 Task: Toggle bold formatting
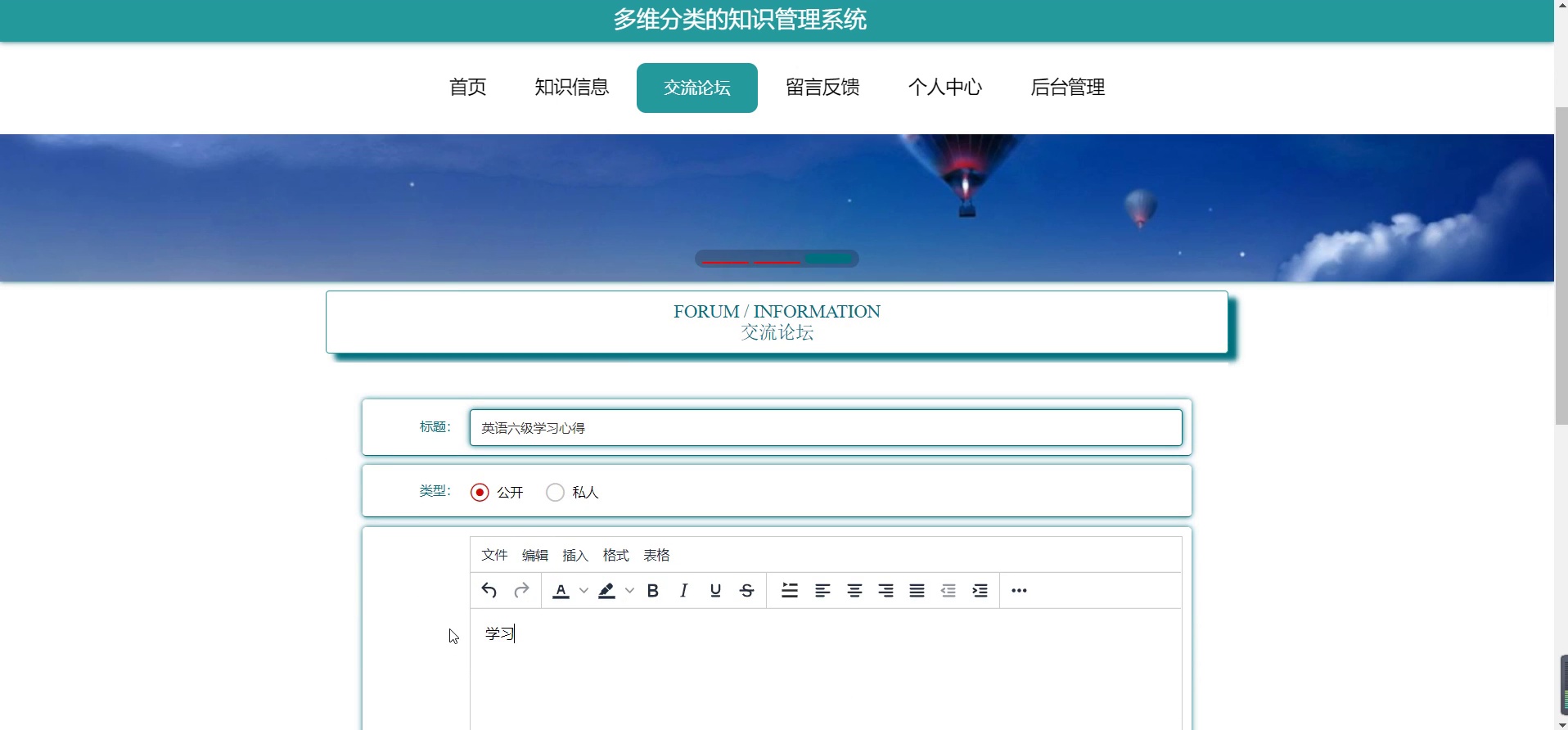pyautogui.click(x=653, y=590)
